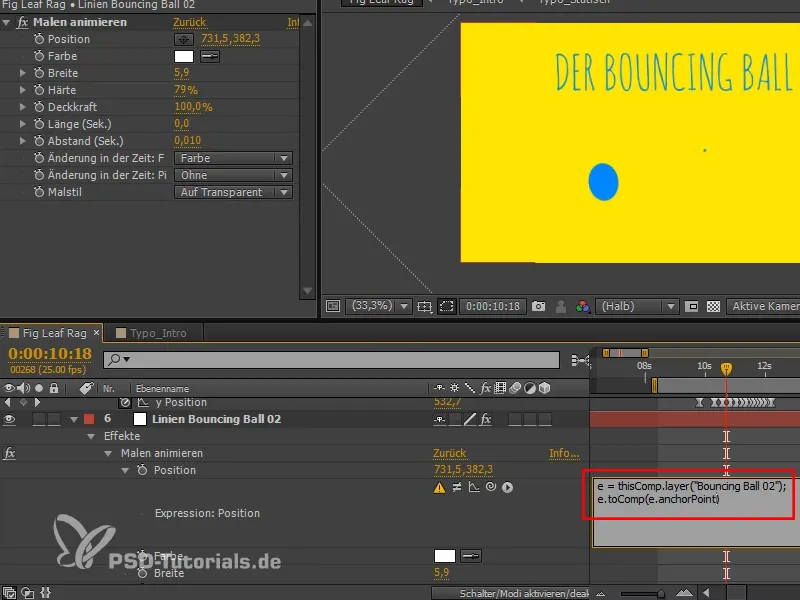Hide the Linien Bouncing Ball 02 layer
Viewport: 800px width, 600px height.
pos(8,419)
